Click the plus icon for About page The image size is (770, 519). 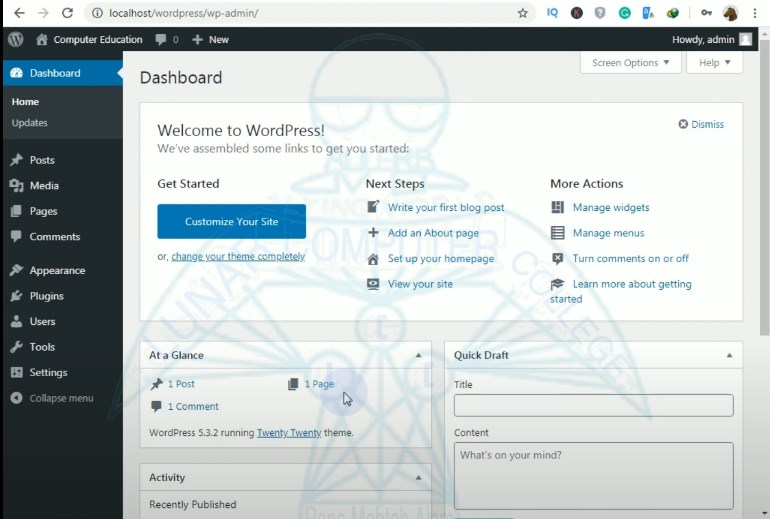coord(373,232)
